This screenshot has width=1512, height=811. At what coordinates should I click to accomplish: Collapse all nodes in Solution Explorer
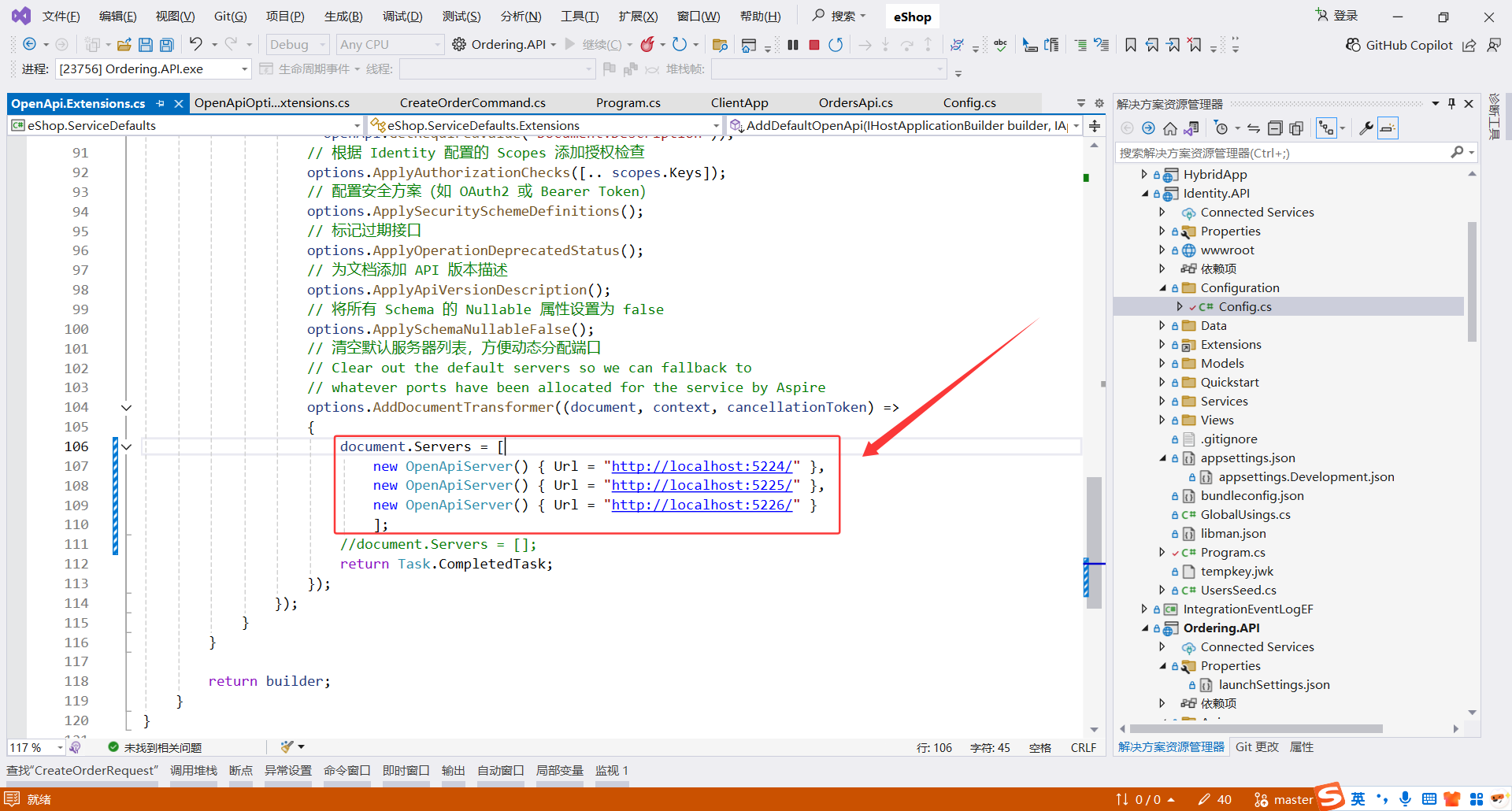pos(1275,128)
